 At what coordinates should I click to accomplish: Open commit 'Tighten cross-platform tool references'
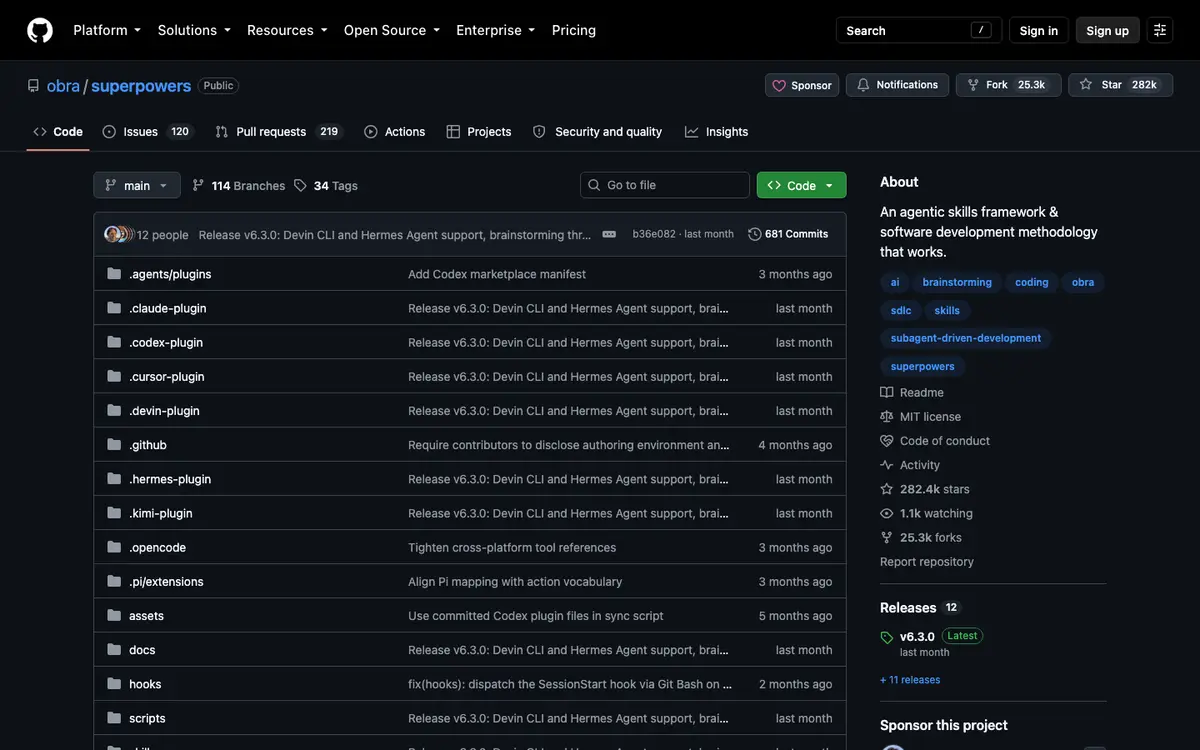click(512, 547)
